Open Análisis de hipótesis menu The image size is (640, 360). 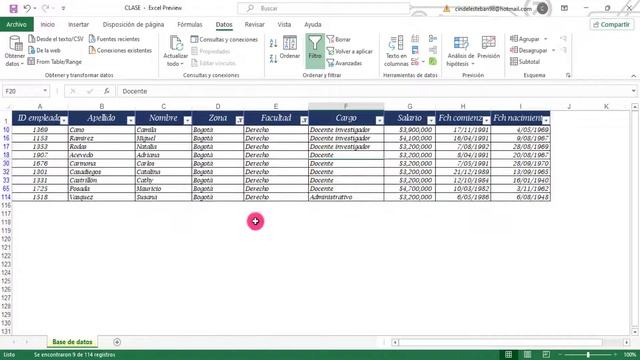(460, 51)
